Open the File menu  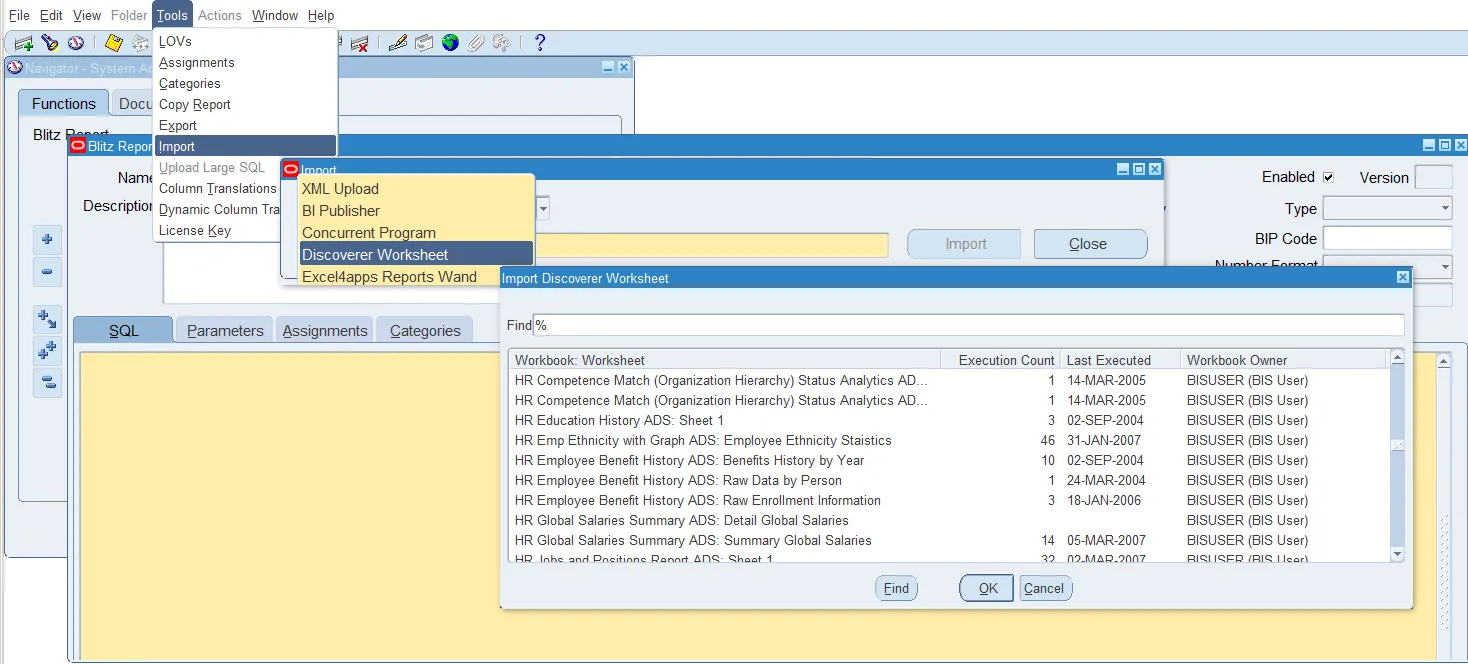[x=19, y=15]
